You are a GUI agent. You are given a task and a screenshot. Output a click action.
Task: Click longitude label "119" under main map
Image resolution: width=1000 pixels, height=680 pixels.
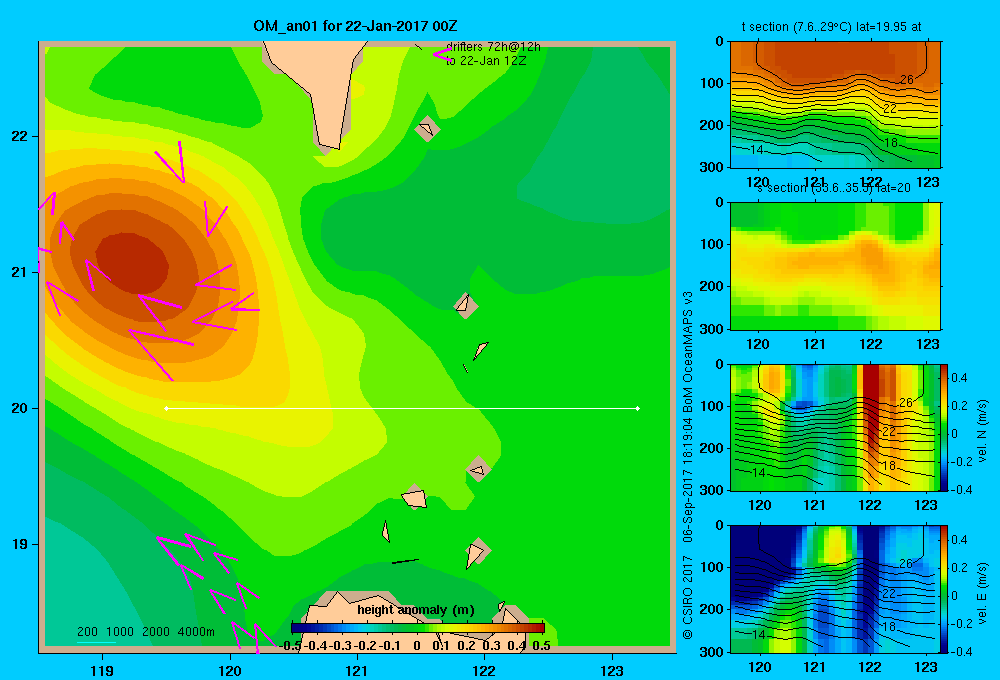102,670
